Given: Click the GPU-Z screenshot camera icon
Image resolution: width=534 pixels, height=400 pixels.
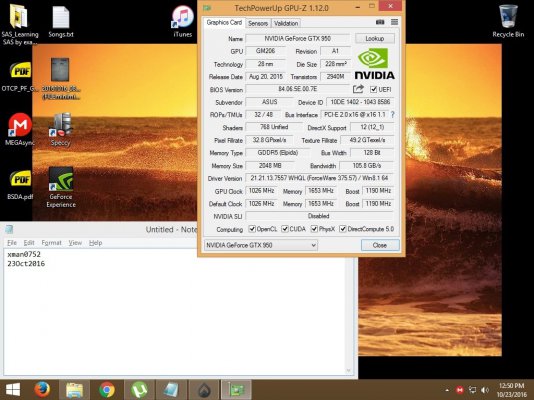Looking at the screenshot, I should (380, 22).
